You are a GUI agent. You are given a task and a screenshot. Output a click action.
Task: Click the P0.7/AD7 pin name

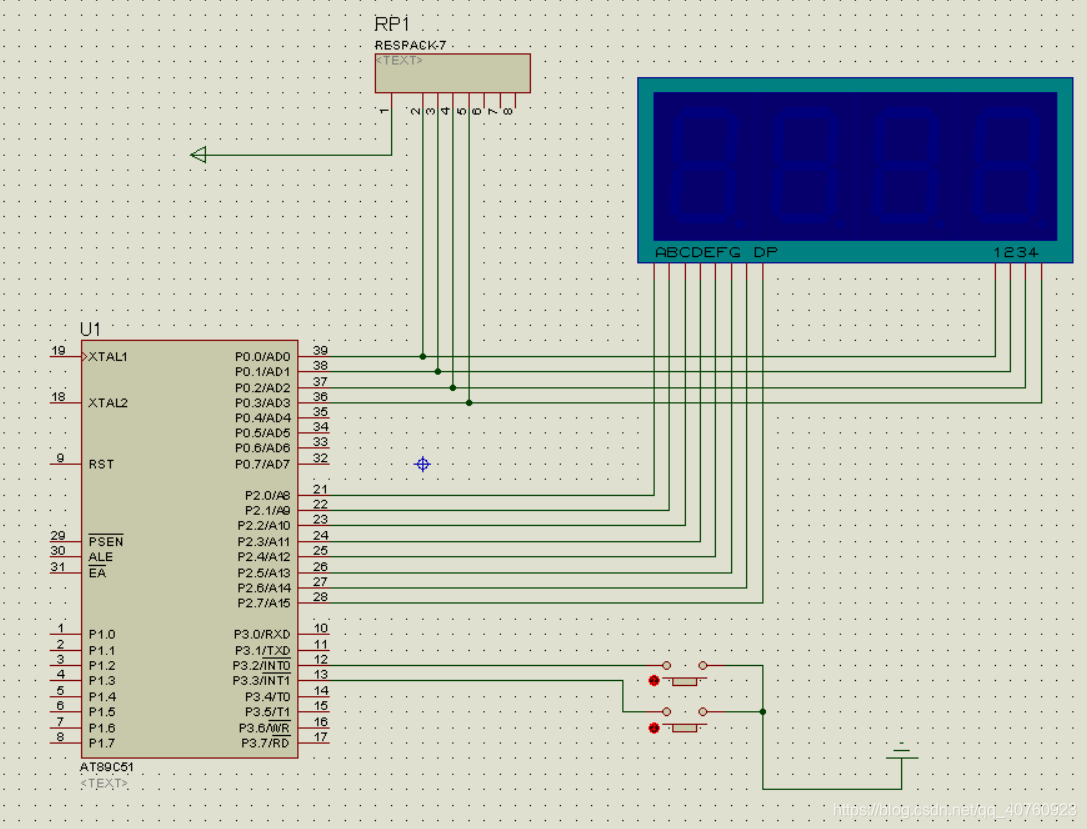tap(263, 464)
